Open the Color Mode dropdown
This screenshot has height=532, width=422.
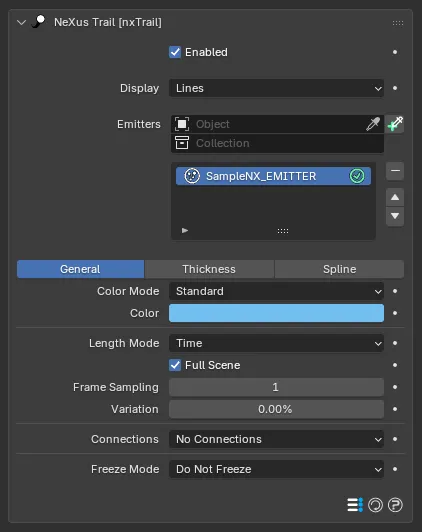click(x=276, y=291)
